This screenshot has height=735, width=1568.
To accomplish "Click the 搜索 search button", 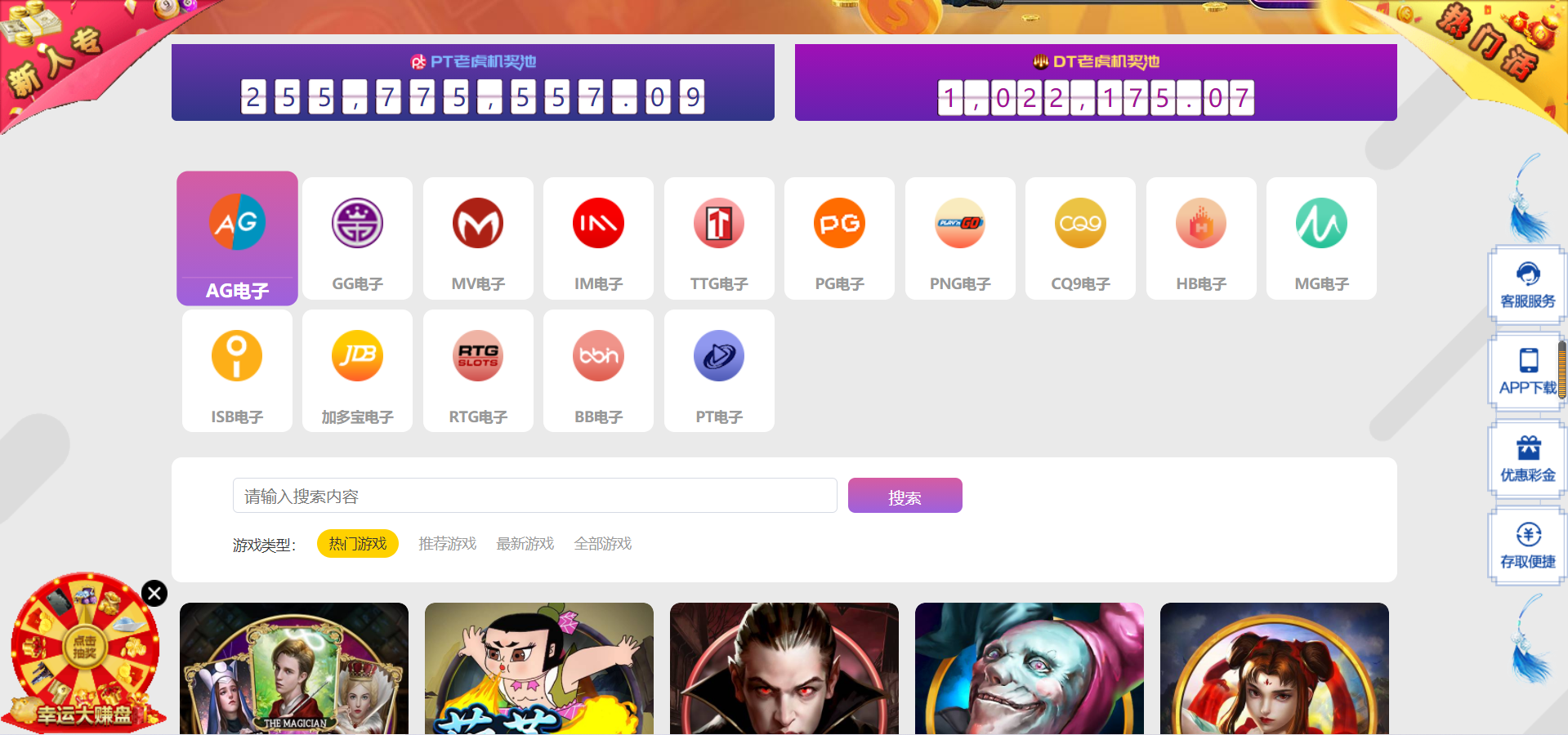I will tap(905, 496).
